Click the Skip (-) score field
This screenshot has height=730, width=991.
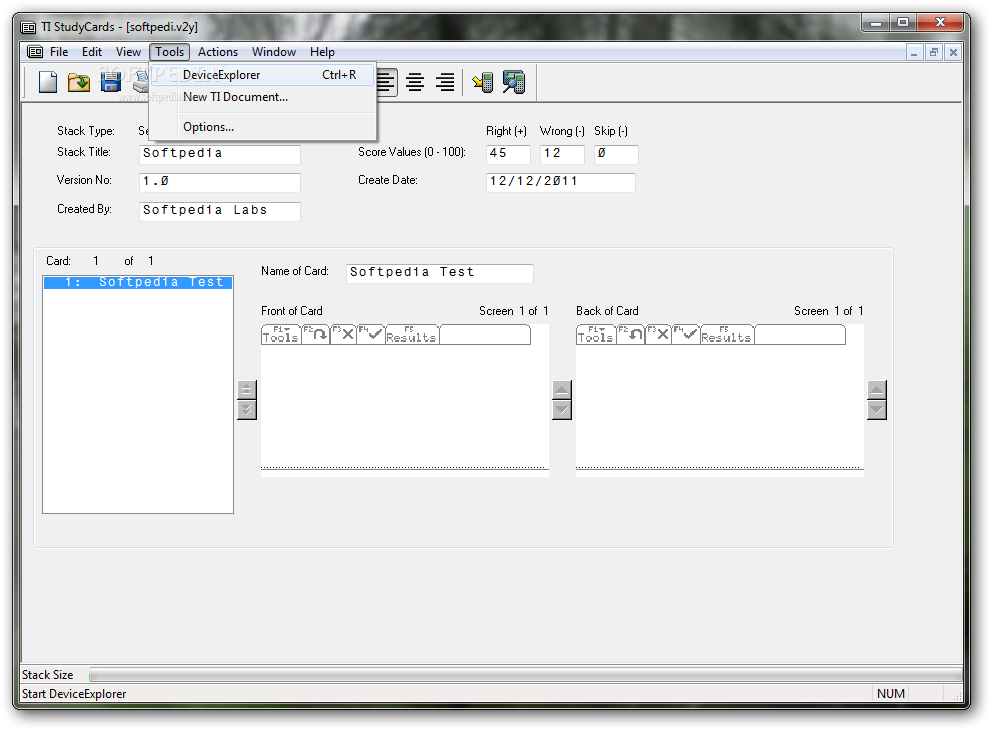click(x=616, y=154)
